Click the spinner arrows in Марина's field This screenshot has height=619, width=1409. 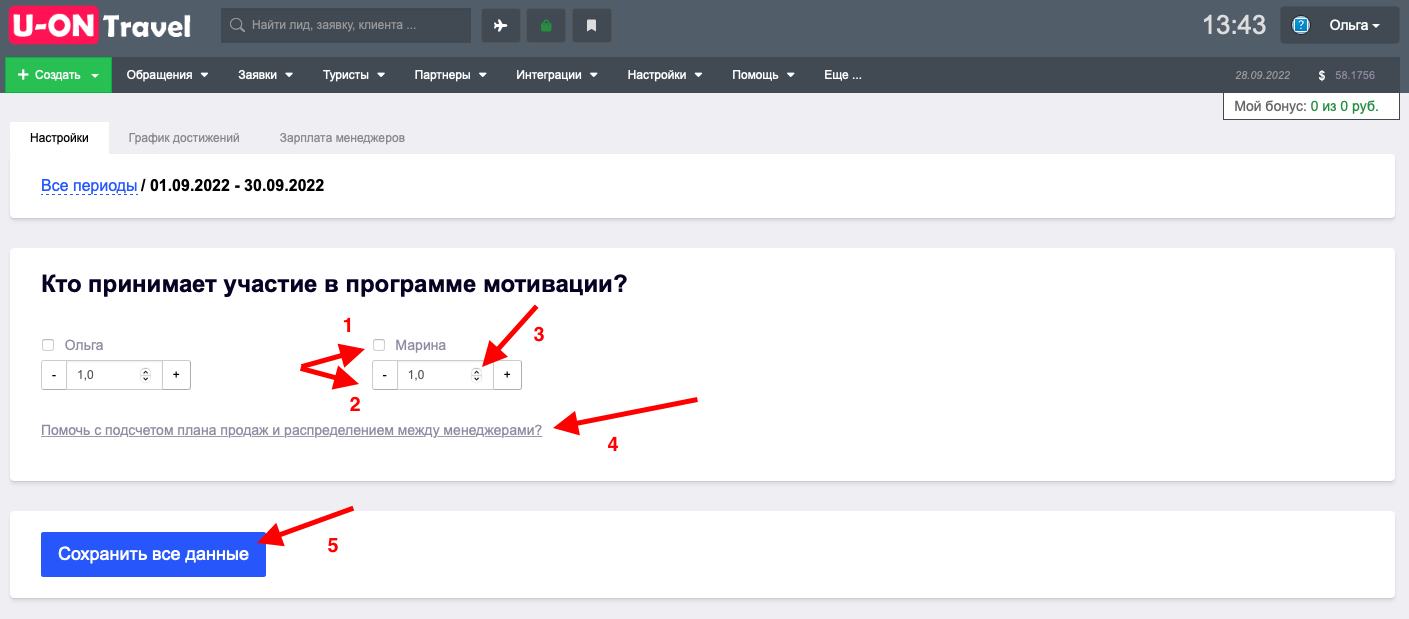point(477,375)
